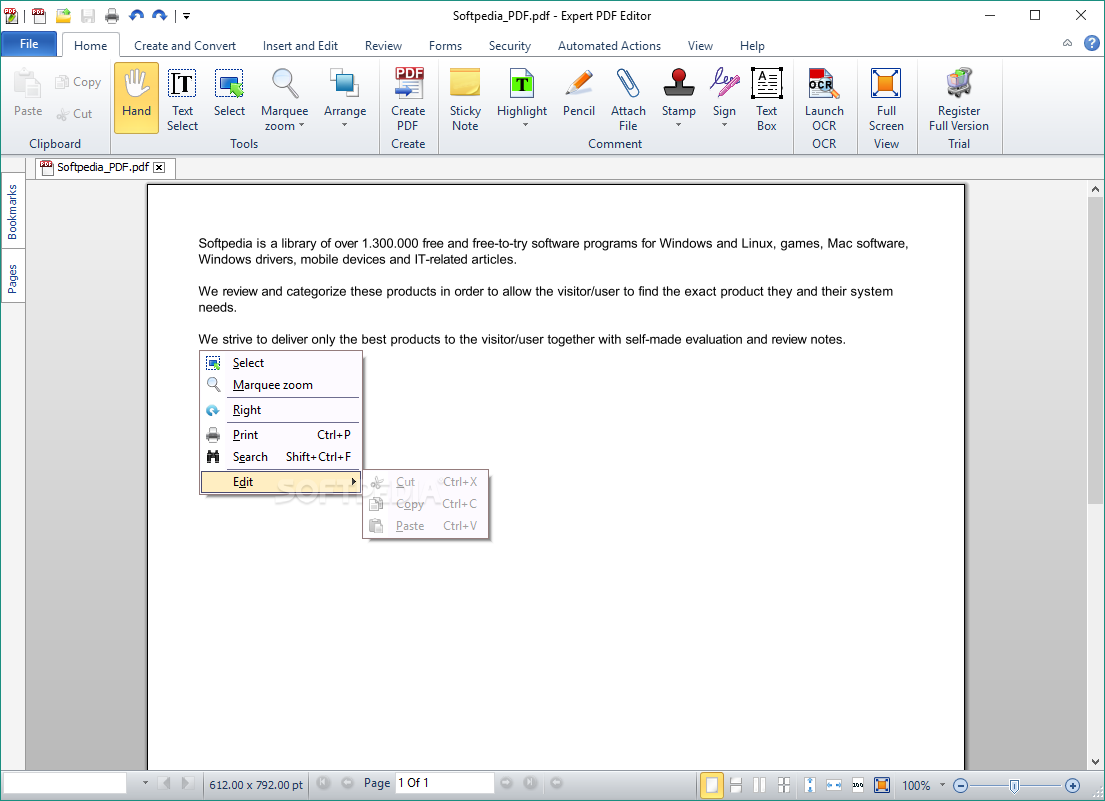Open the Automated Actions tab
This screenshot has width=1105, height=801.
609,46
